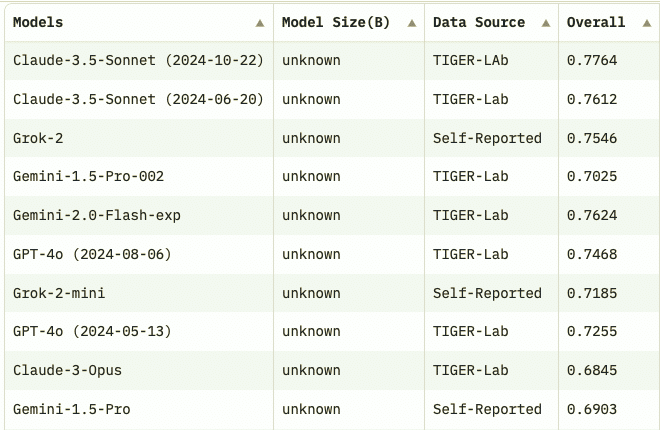The height and width of the screenshot is (430, 660).
Task: Sort table by Models column arrow
Action: click(x=260, y=23)
